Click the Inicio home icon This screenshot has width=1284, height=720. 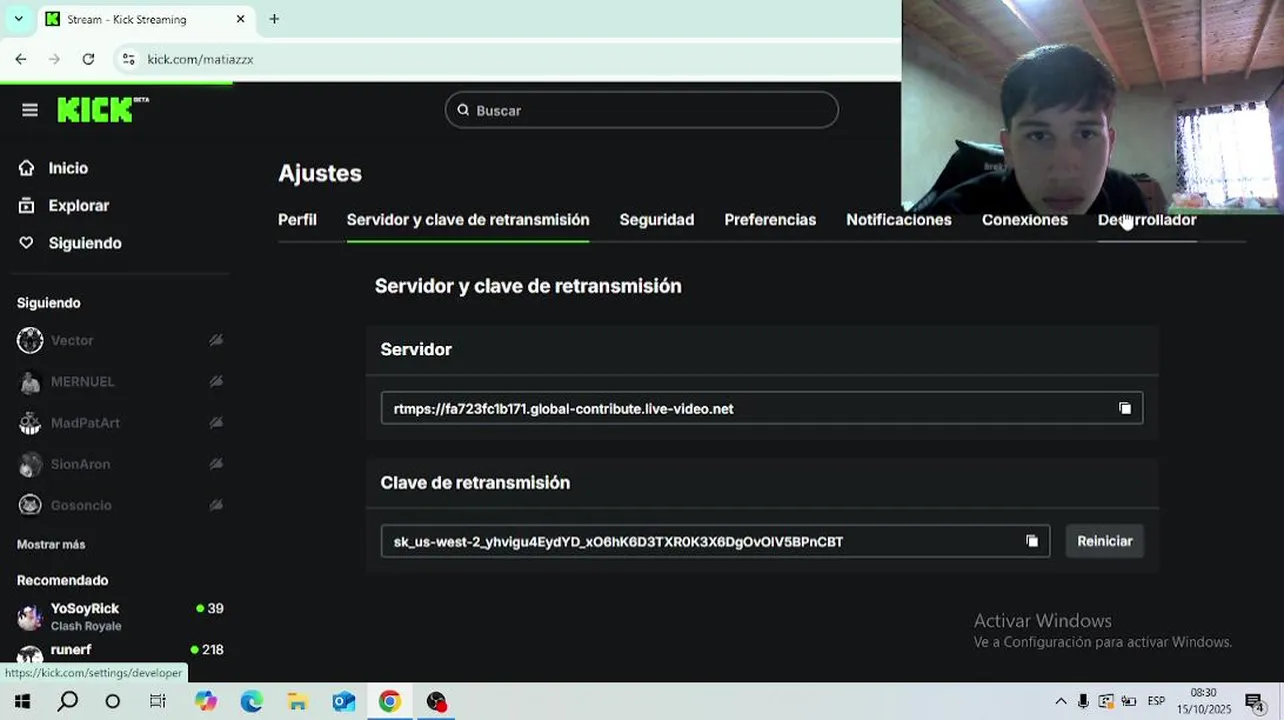pos(27,168)
